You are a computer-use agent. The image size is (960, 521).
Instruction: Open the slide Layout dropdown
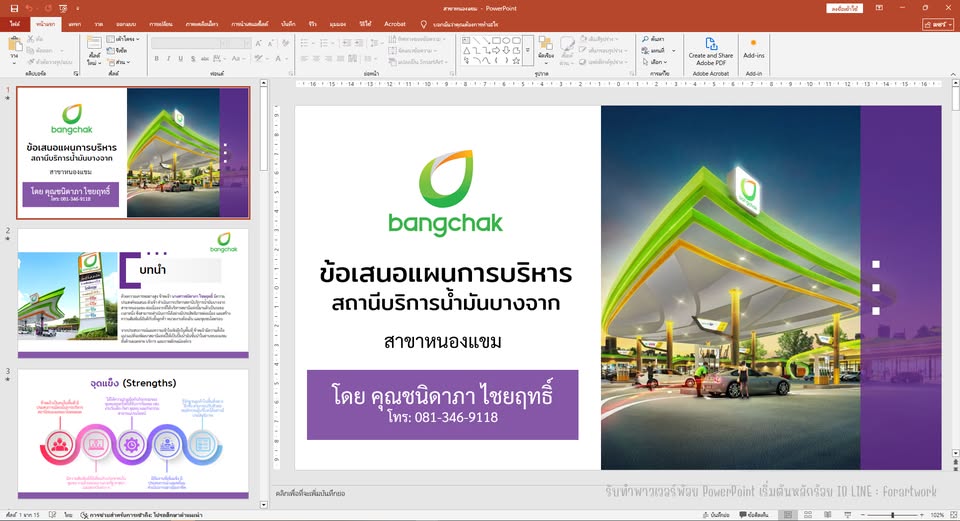(x=123, y=39)
